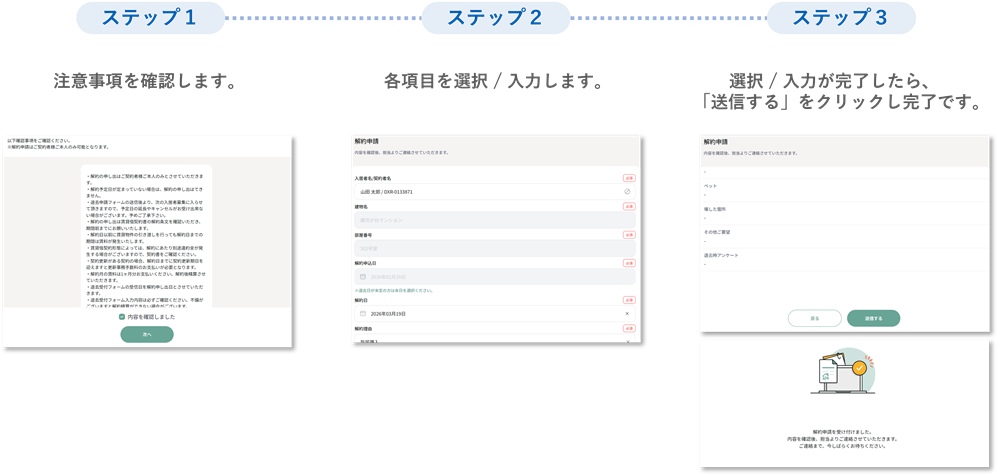Click the 壊した箇所 row in the confirmation list

point(845,213)
